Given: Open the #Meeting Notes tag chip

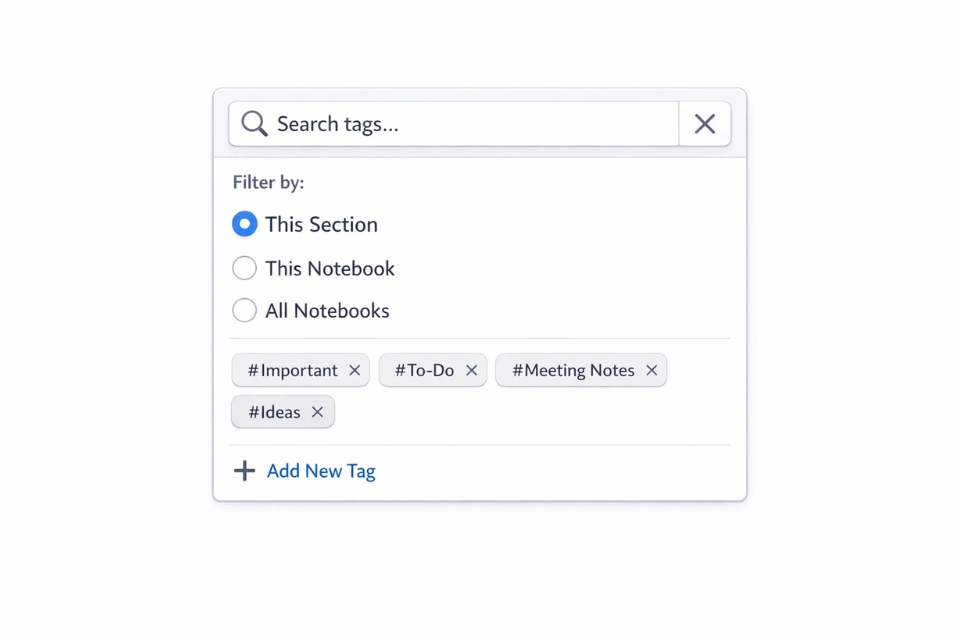Looking at the screenshot, I should pos(572,370).
